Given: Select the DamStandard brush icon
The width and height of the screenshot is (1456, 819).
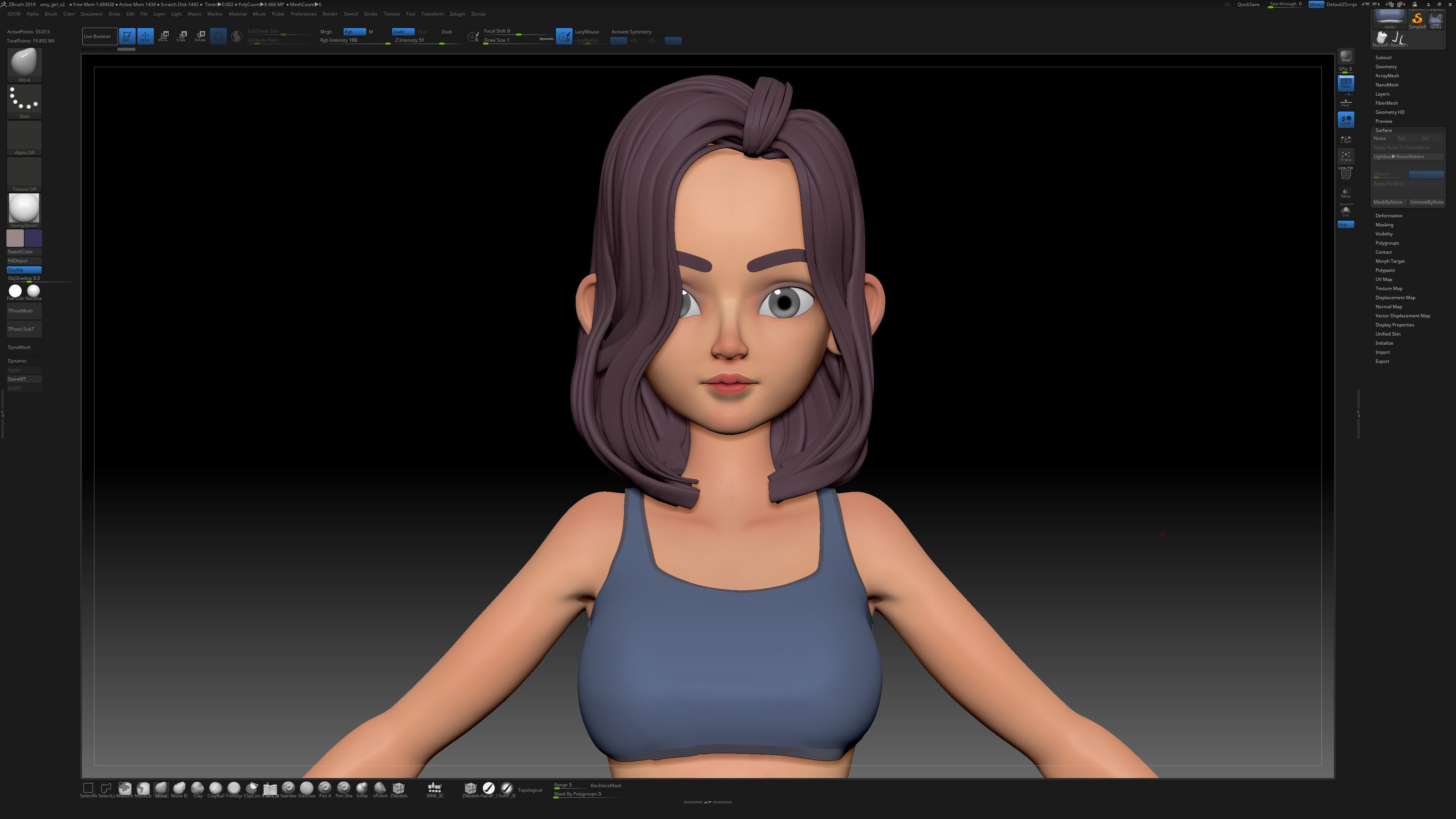Looking at the screenshot, I should point(307,789).
